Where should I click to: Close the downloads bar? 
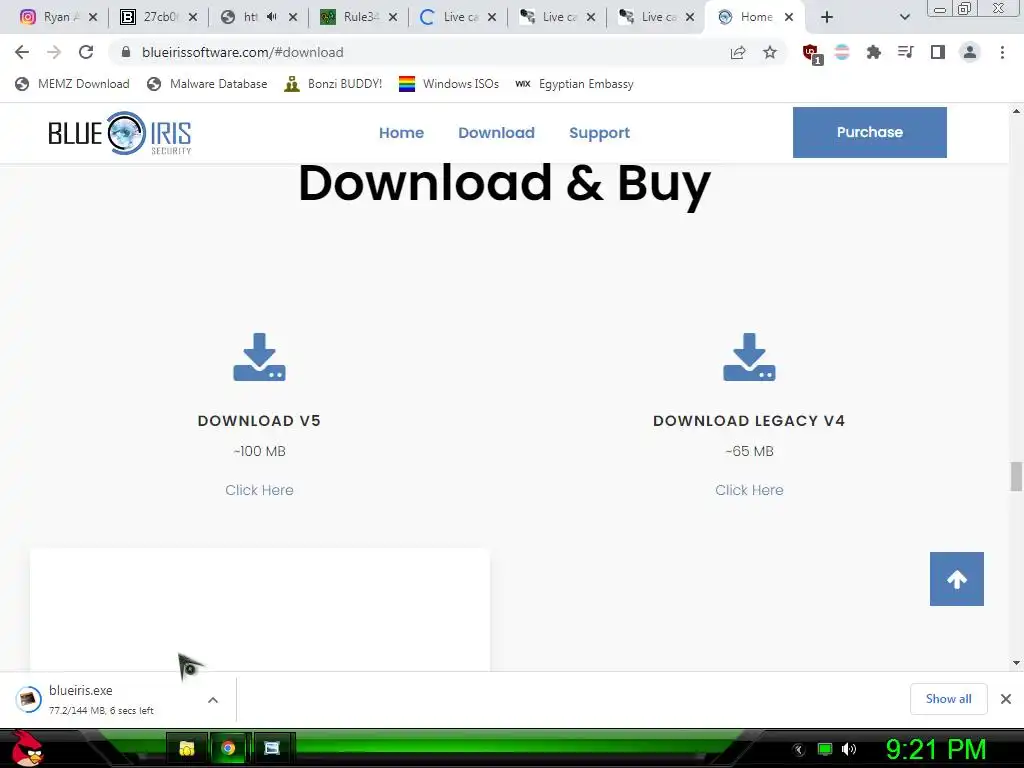tap(1006, 699)
